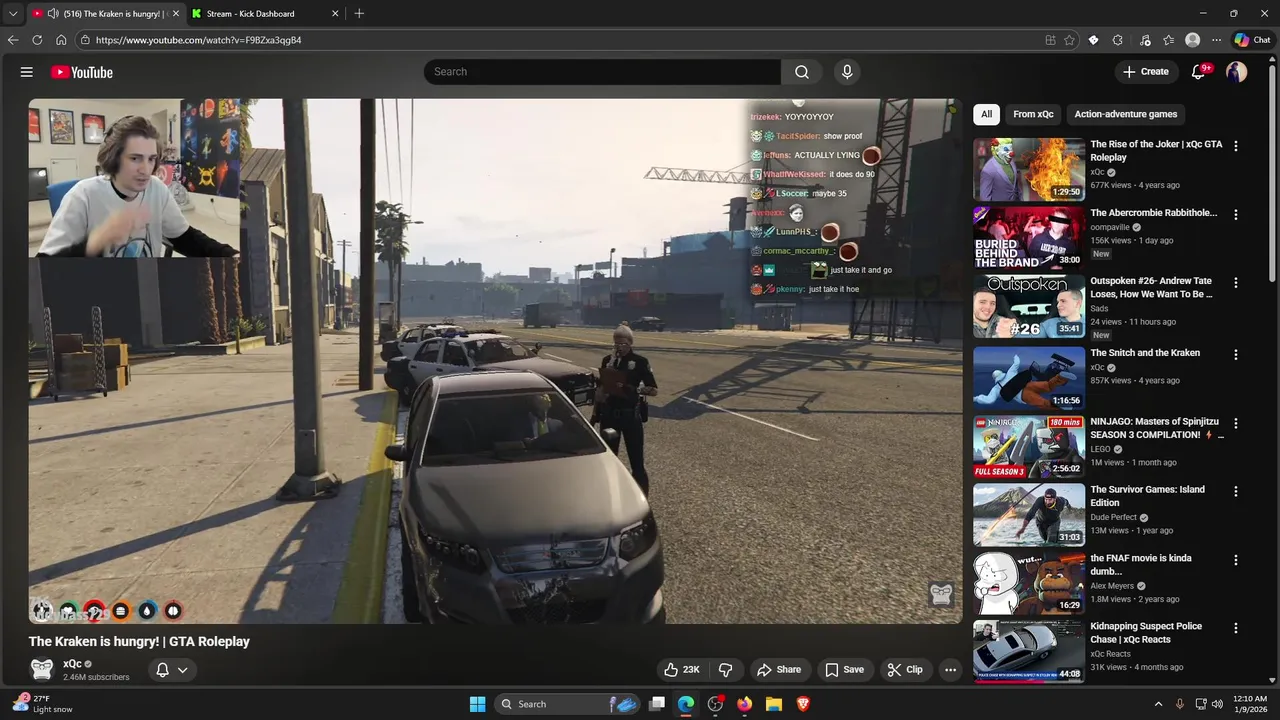This screenshot has height=720, width=1280.
Task: Share the video with the Share button
Action: click(779, 670)
